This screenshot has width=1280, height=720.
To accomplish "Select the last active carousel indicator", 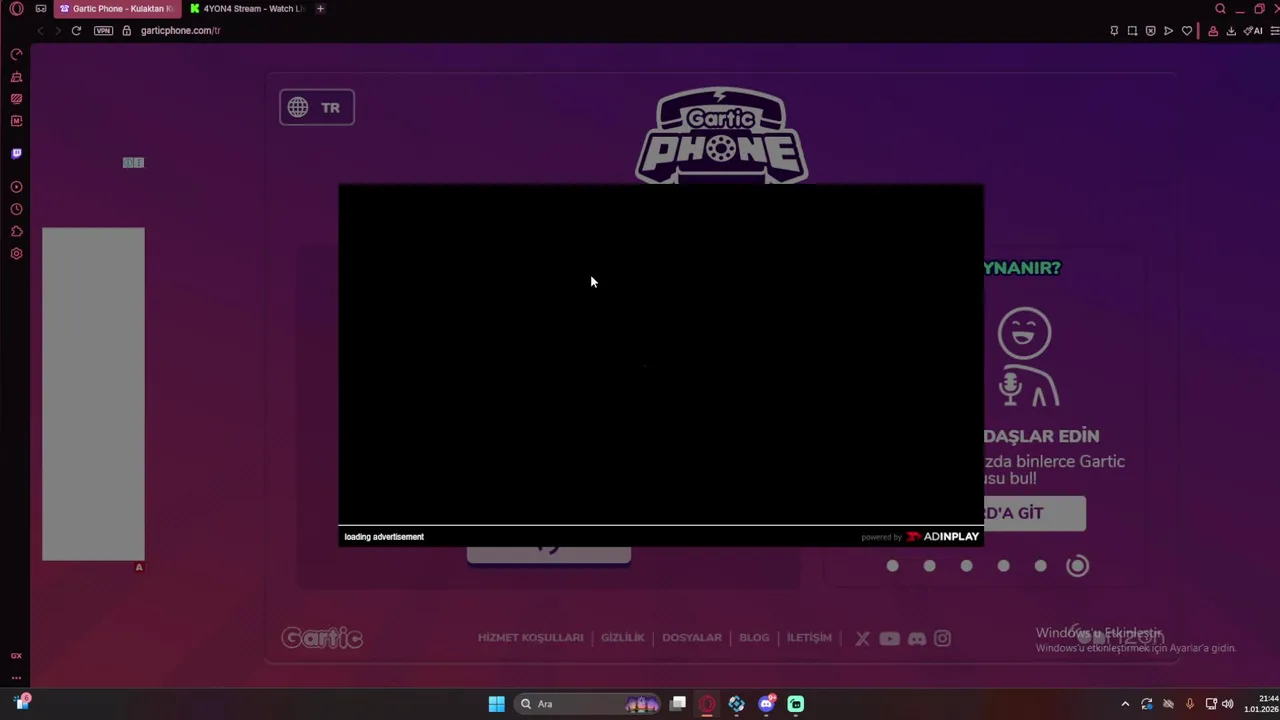I will (1077, 566).
